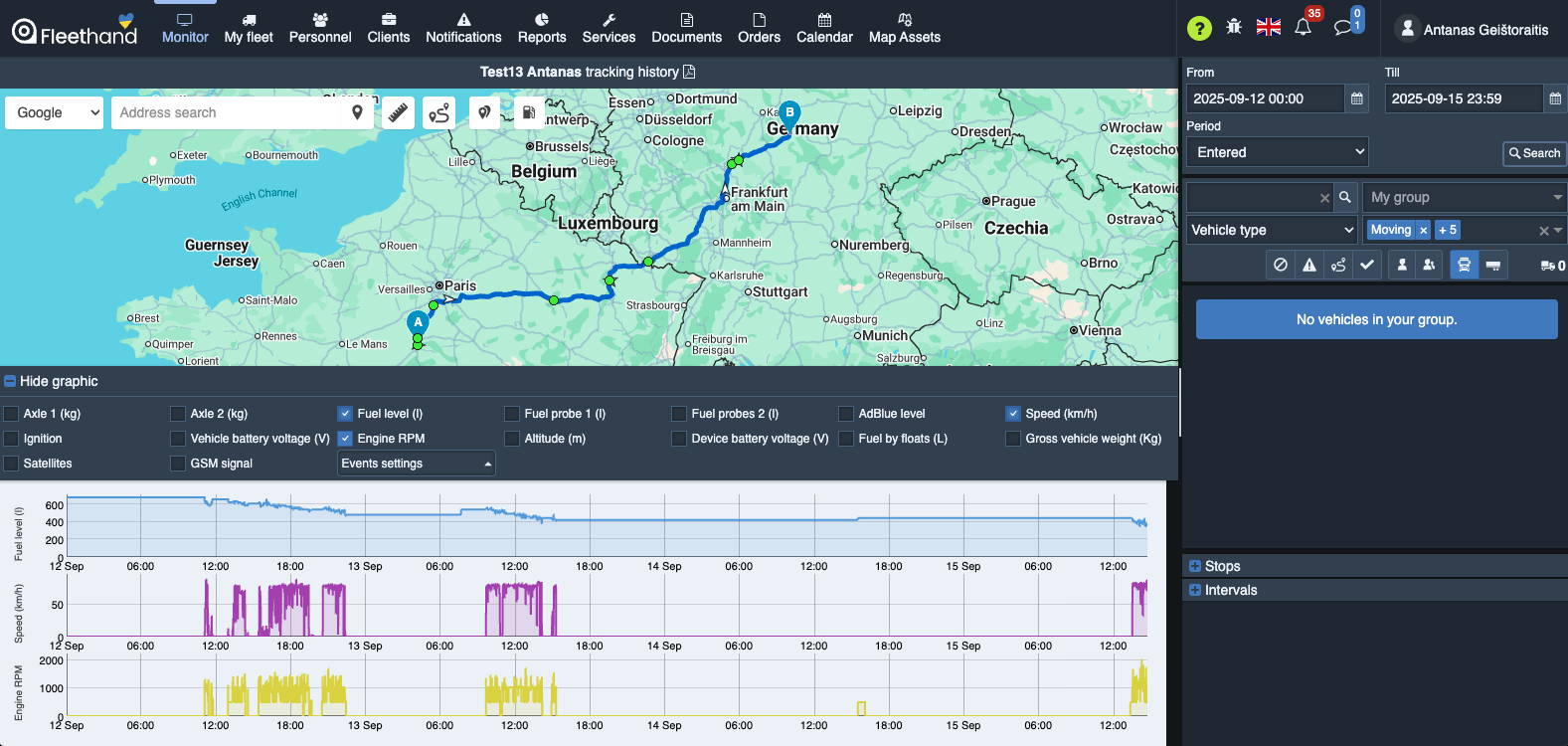
Task: Uncheck the Engine RPM checkbox
Action: [x=345, y=439]
